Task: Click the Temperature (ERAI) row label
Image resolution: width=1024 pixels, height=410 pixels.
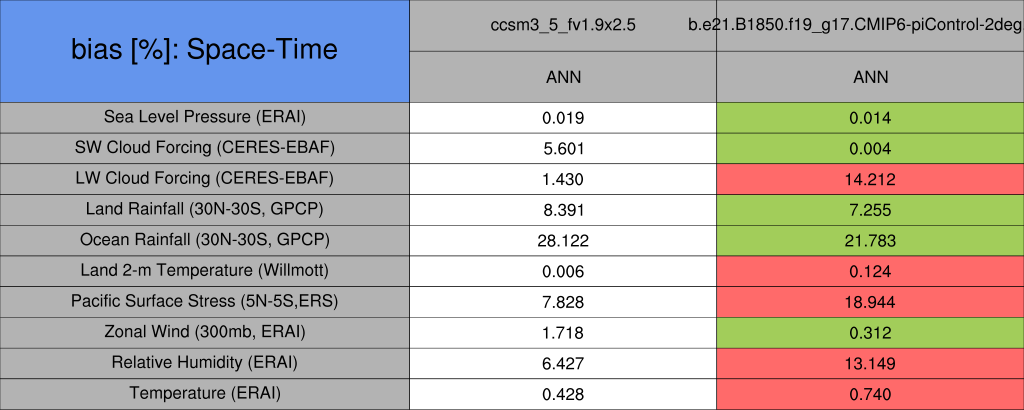Action: click(205, 394)
